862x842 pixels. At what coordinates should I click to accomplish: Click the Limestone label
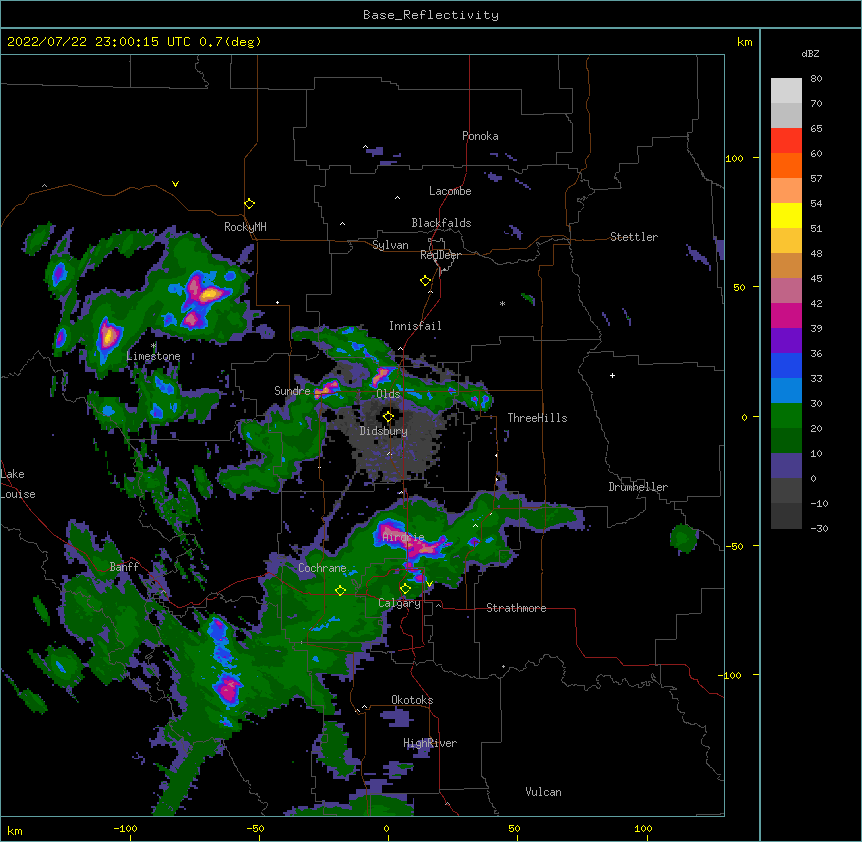(153, 356)
